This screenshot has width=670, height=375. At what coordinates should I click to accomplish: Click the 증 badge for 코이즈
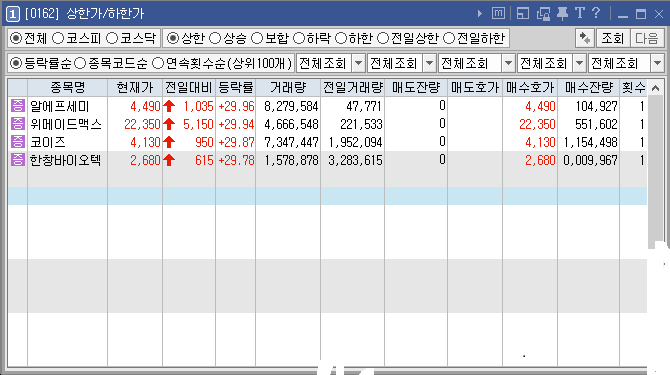click(x=18, y=141)
